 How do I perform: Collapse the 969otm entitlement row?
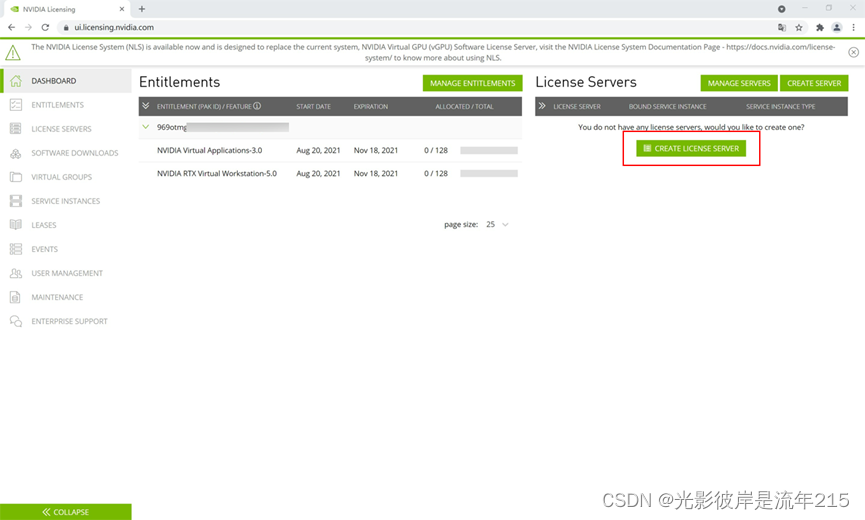(x=146, y=127)
